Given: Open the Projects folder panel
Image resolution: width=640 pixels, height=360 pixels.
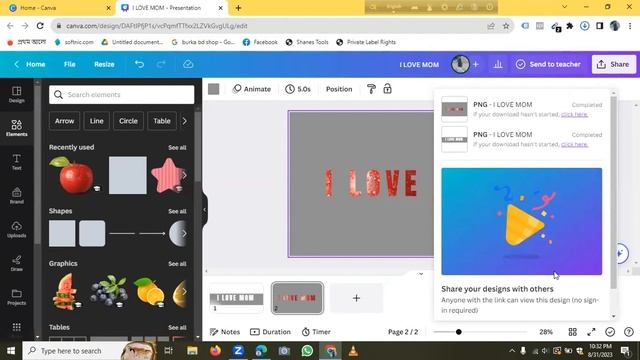Looking at the screenshot, I should (x=17, y=297).
